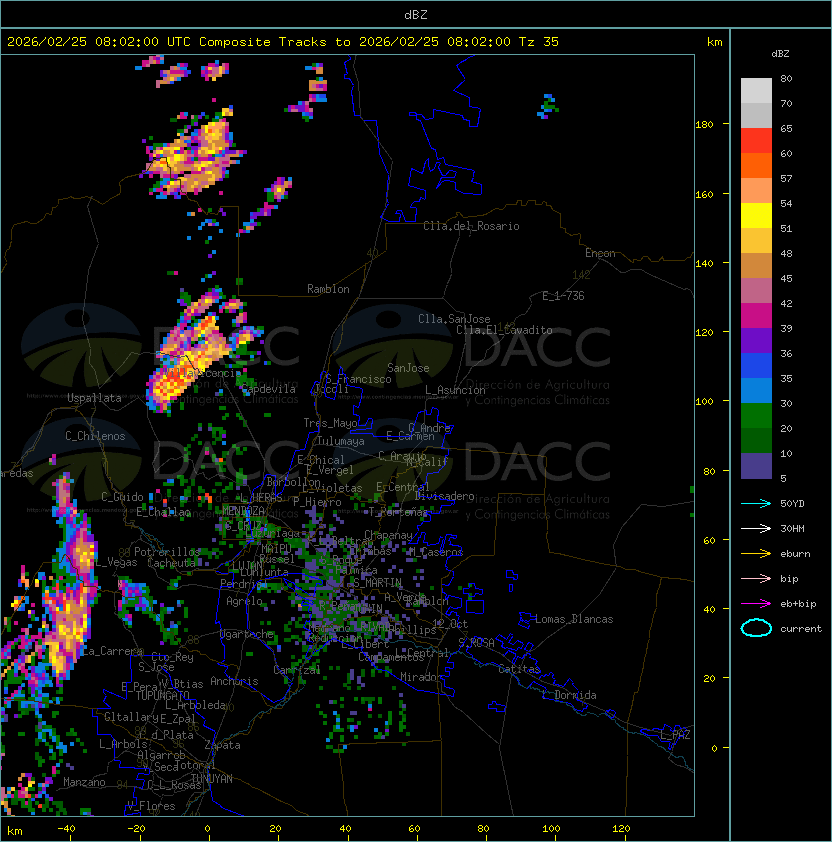Select the pink bip arrow legend icon
Image resolution: width=832 pixels, height=842 pixels.
[x=756, y=578]
